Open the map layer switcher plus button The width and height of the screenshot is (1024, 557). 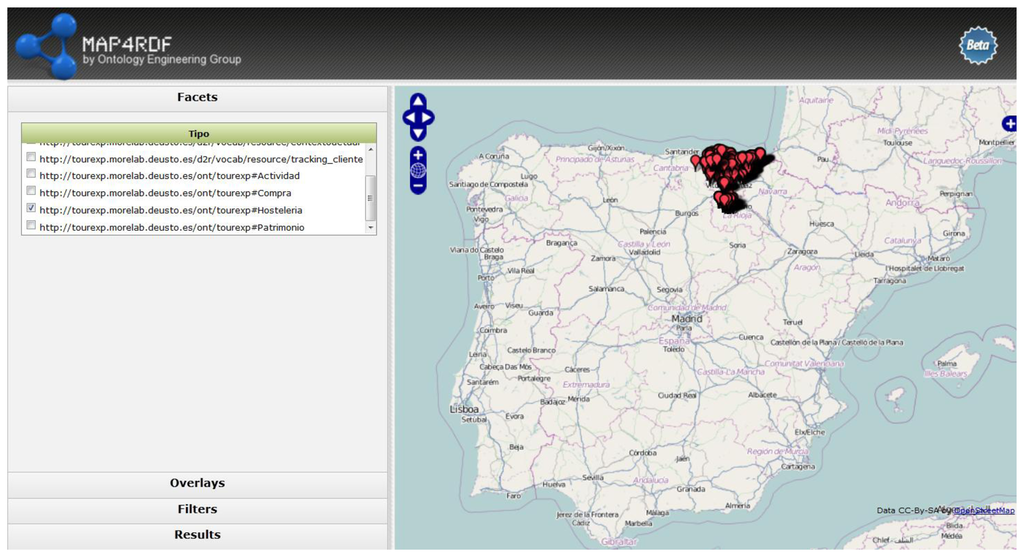pyautogui.click(x=1009, y=124)
